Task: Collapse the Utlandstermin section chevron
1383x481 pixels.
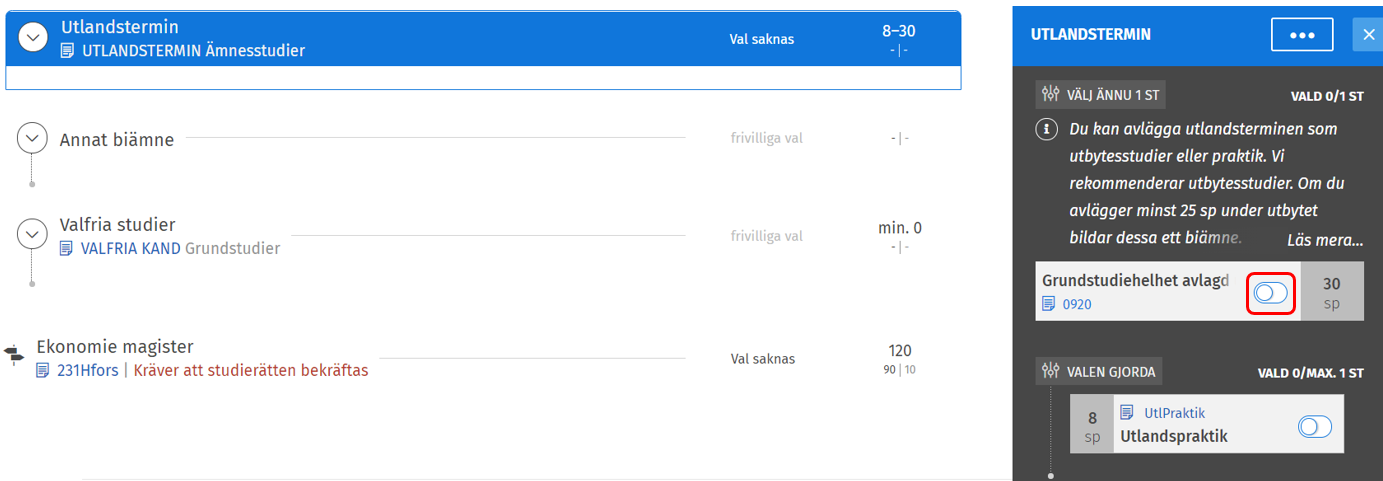Action: [x=34, y=38]
